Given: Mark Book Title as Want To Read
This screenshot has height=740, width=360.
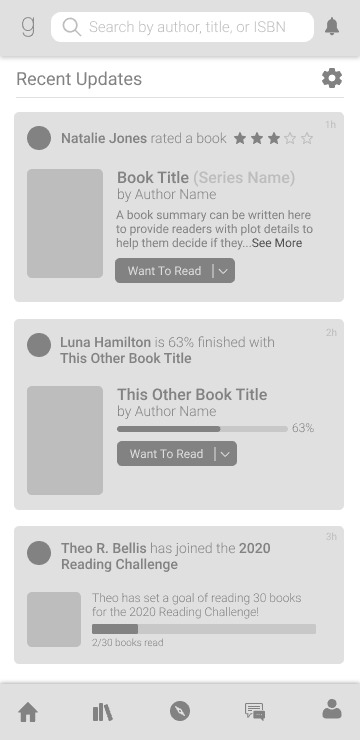Looking at the screenshot, I should [x=164, y=271].
